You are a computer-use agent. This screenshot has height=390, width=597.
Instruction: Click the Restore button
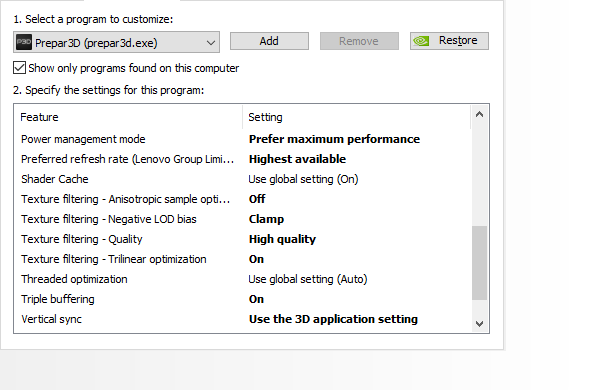click(449, 41)
